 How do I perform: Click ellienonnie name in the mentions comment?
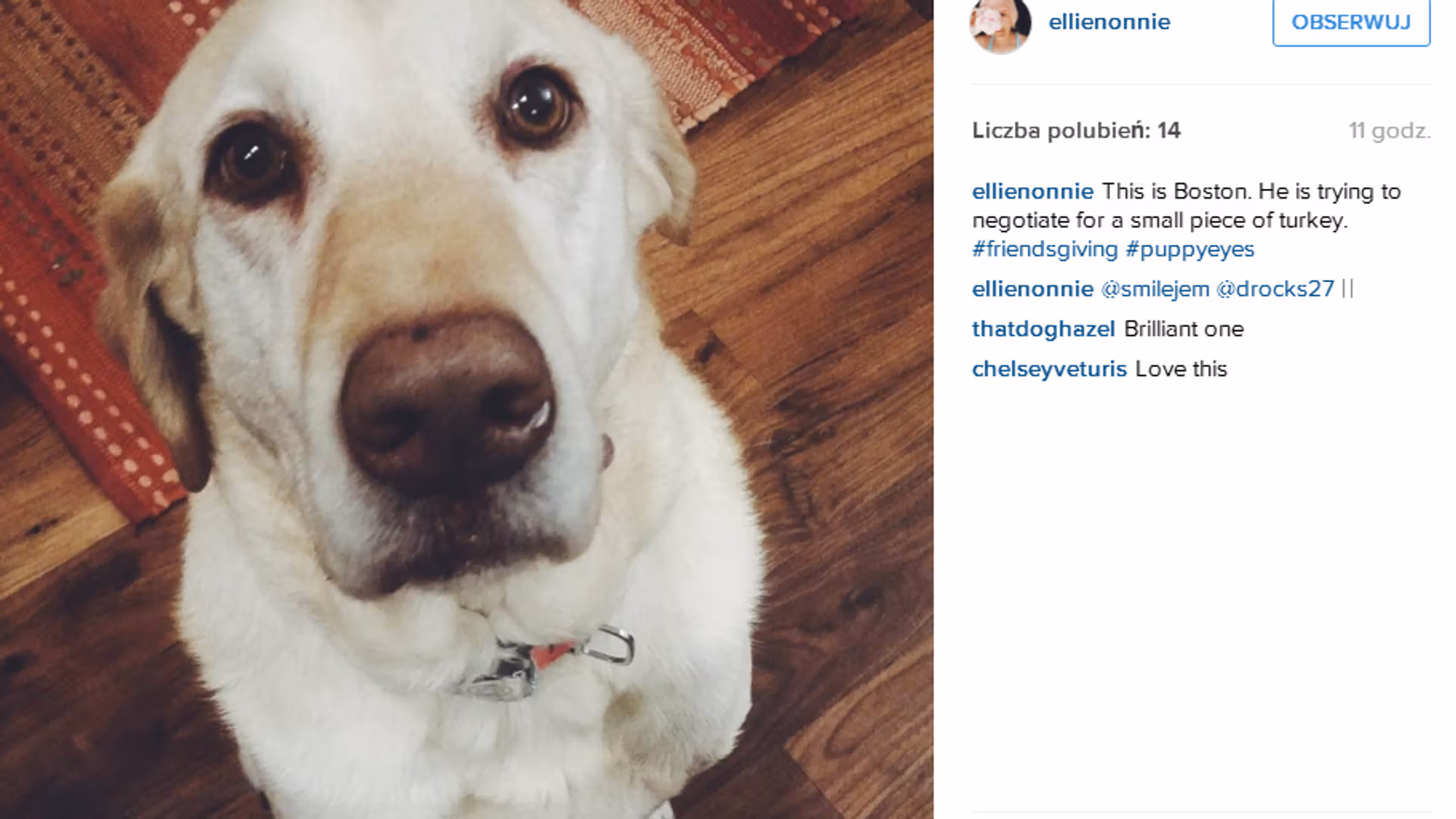pos(1033,289)
